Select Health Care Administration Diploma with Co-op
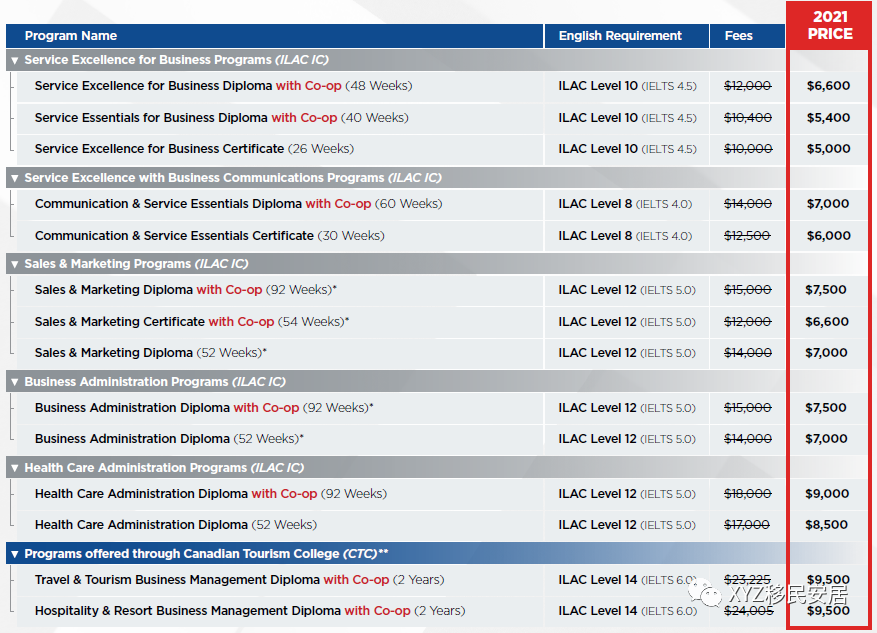Image resolution: width=877 pixels, height=633 pixels. click(x=211, y=494)
